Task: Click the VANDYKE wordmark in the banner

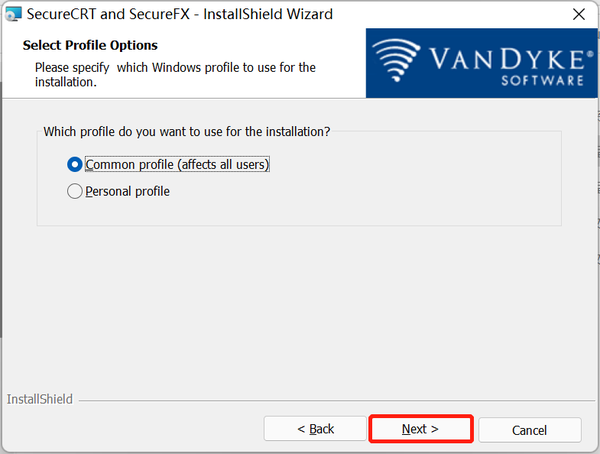Action: pyautogui.click(x=506, y=57)
